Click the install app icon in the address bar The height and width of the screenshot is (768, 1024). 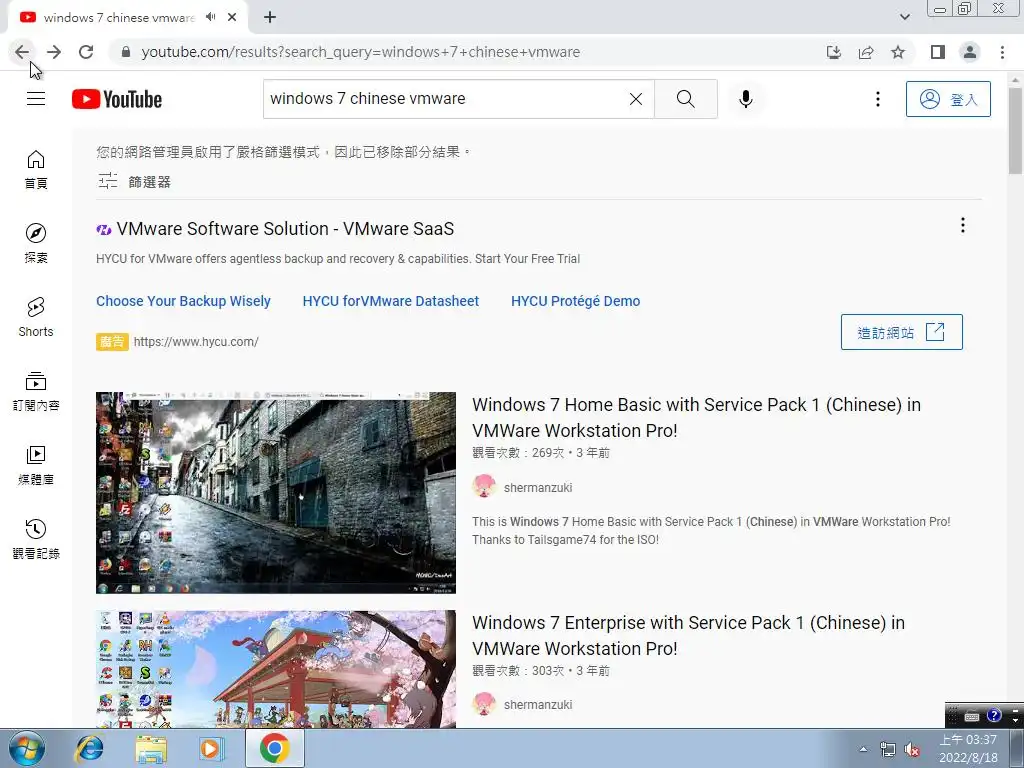click(834, 52)
